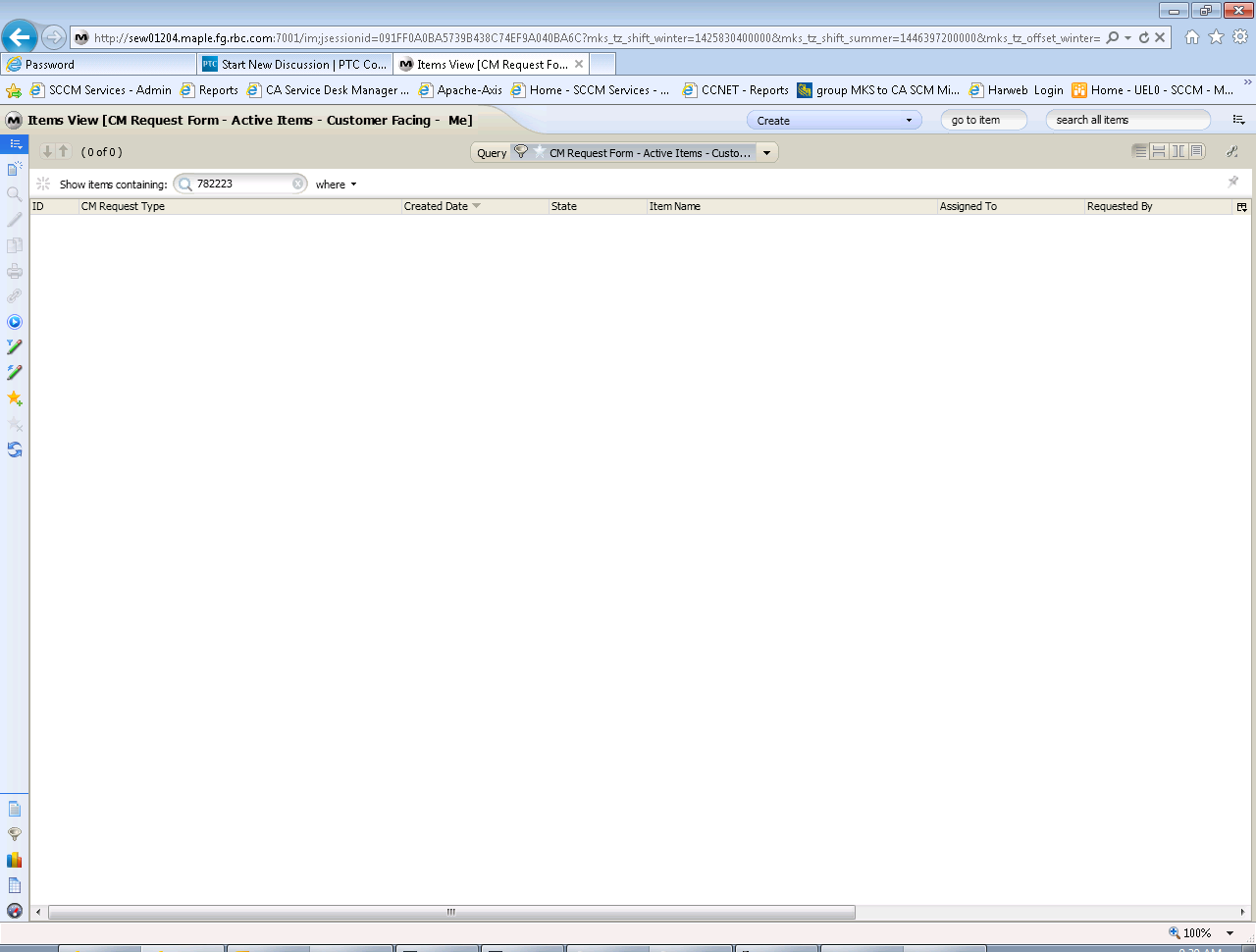Click the browser address bar URL

(x=597, y=37)
